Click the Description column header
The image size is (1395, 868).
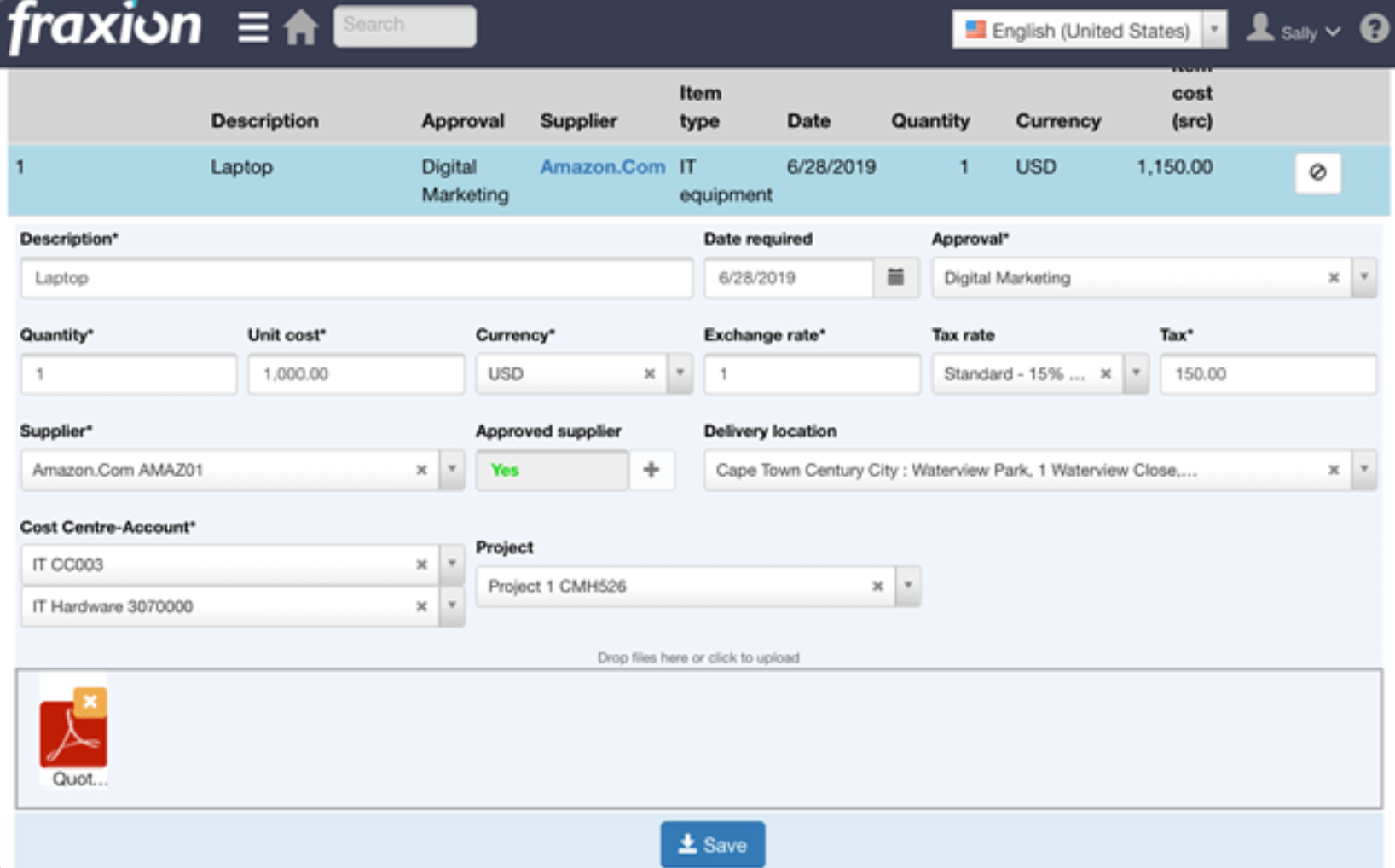(x=264, y=121)
